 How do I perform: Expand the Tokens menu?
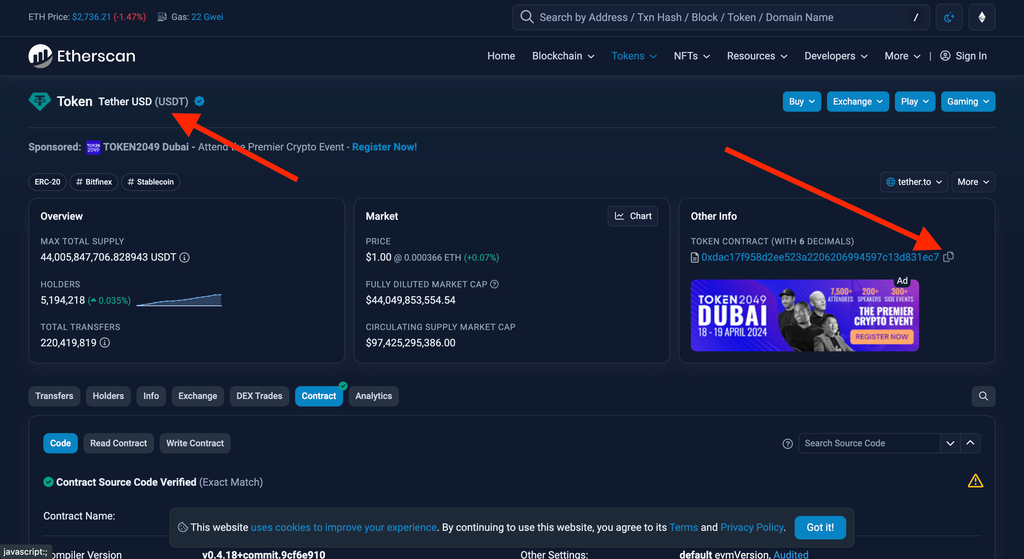[x=633, y=56]
